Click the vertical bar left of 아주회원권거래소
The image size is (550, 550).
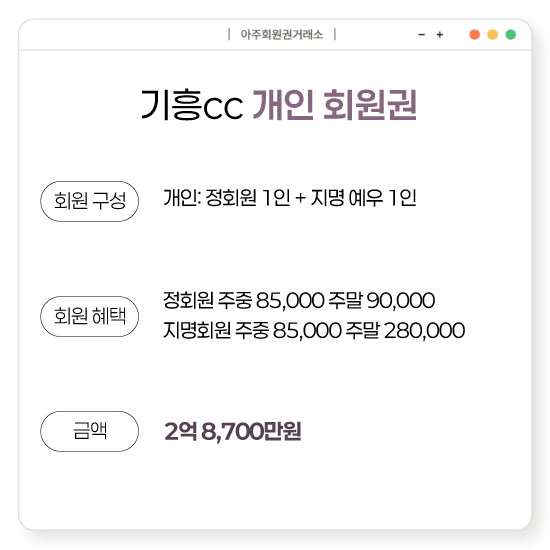click(x=229, y=34)
